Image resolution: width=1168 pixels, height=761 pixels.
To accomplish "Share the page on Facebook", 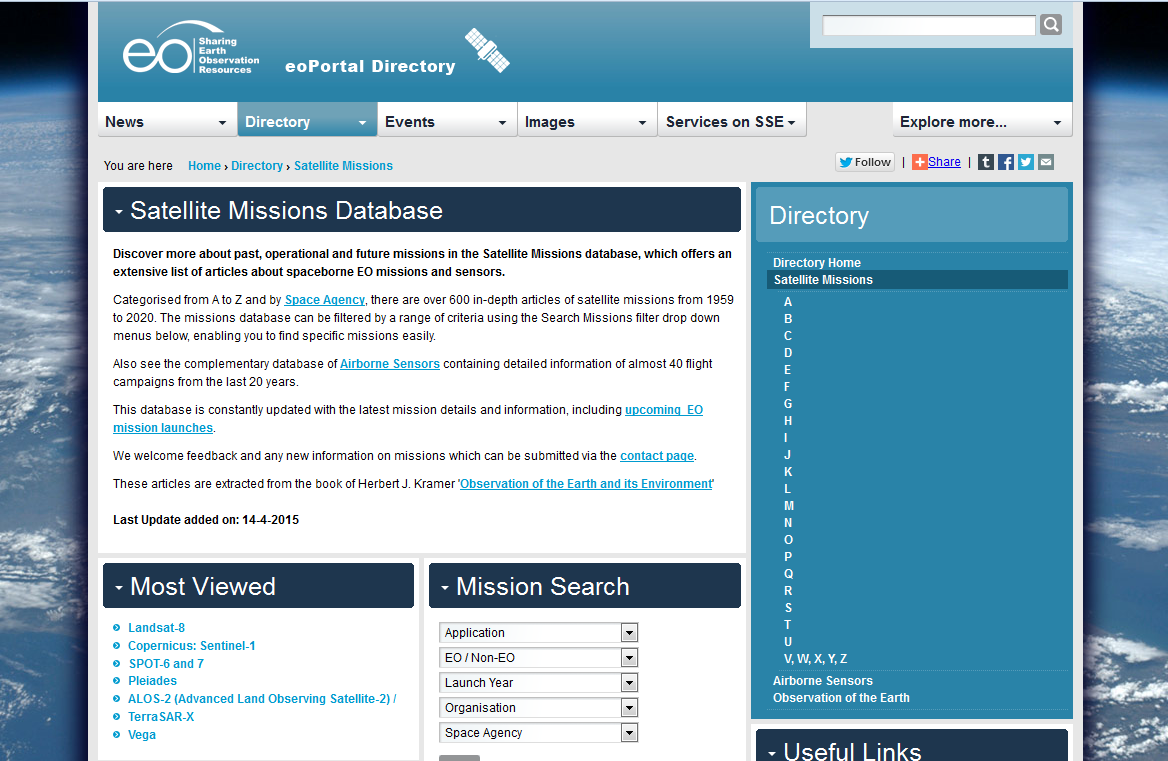I will [x=1005, y=161].
